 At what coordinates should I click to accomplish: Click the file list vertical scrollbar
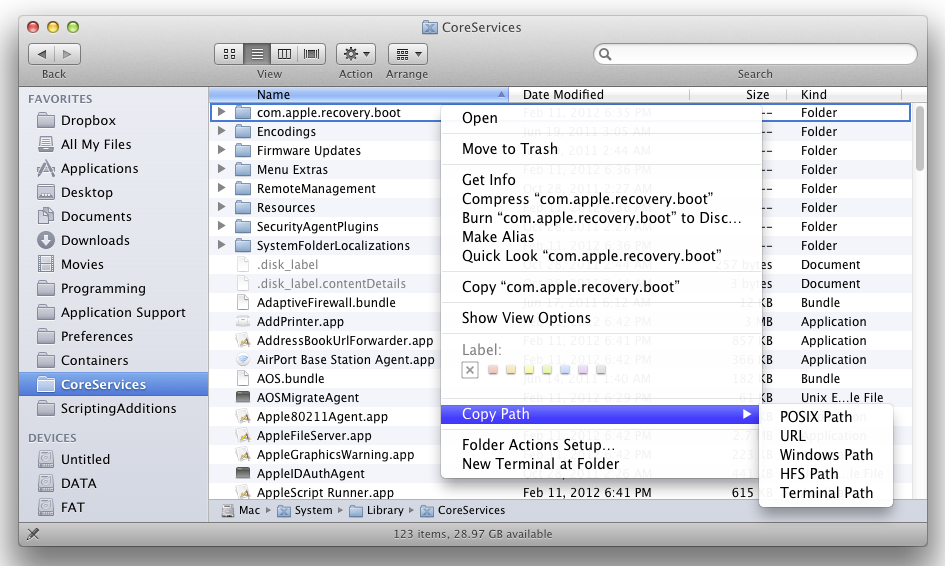pyautogui.click(x=919, y=139)
